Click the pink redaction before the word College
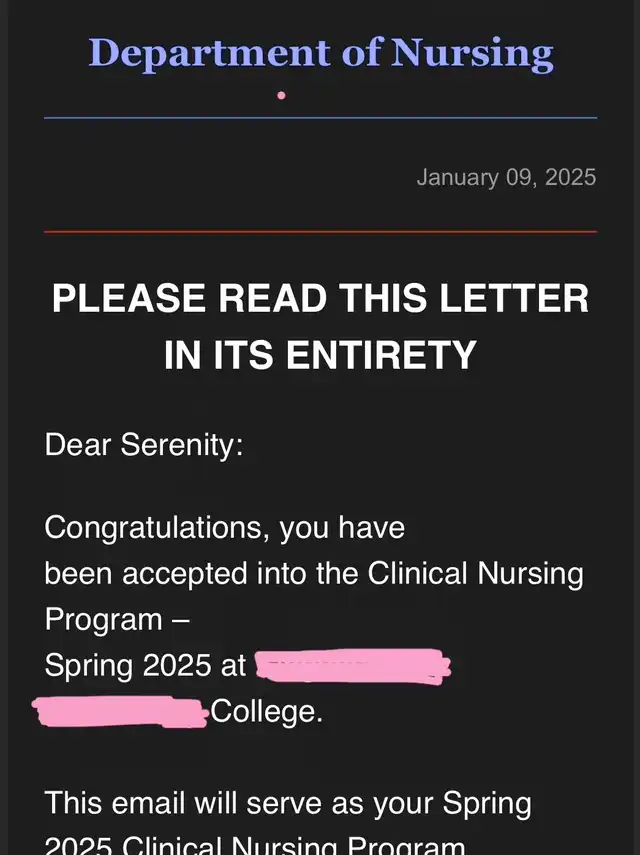Image resolution: width=640 pixels, height=855 pixels. (x=120, y=712)
